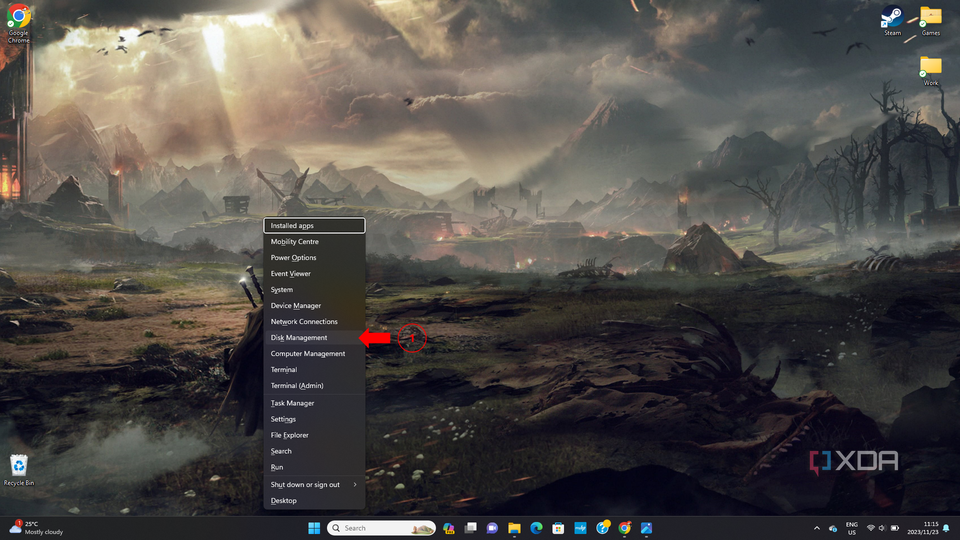Launch Microsoft Edge from taskbar
The image size is (960, 540).
pyautogui.click(x=536, y=528)
